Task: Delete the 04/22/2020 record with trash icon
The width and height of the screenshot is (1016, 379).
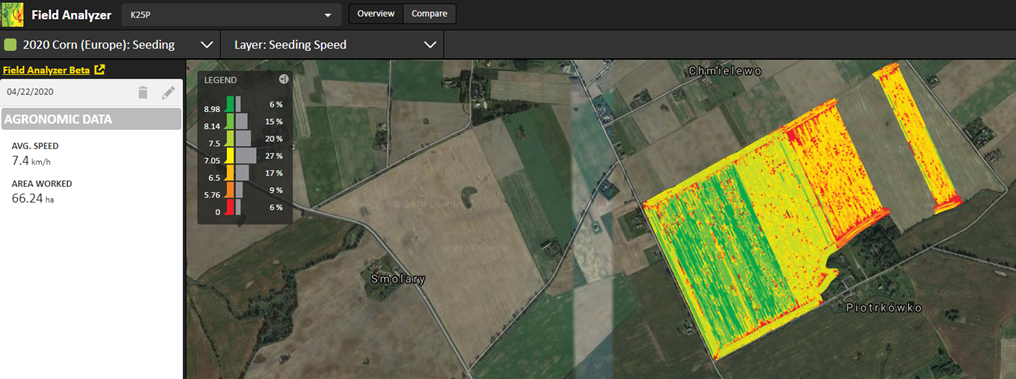Action: coord(143,93)
